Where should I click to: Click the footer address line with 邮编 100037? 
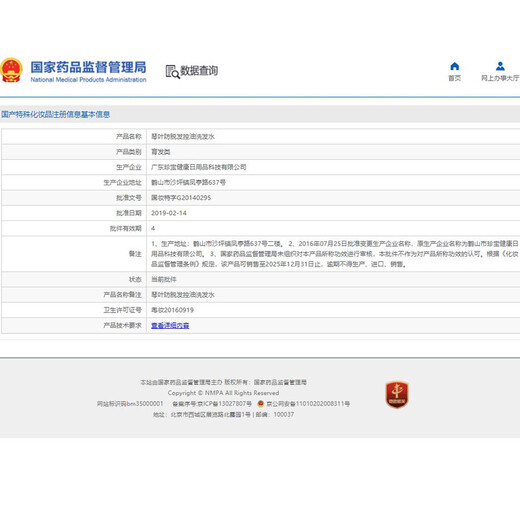[x=223, y=415]
